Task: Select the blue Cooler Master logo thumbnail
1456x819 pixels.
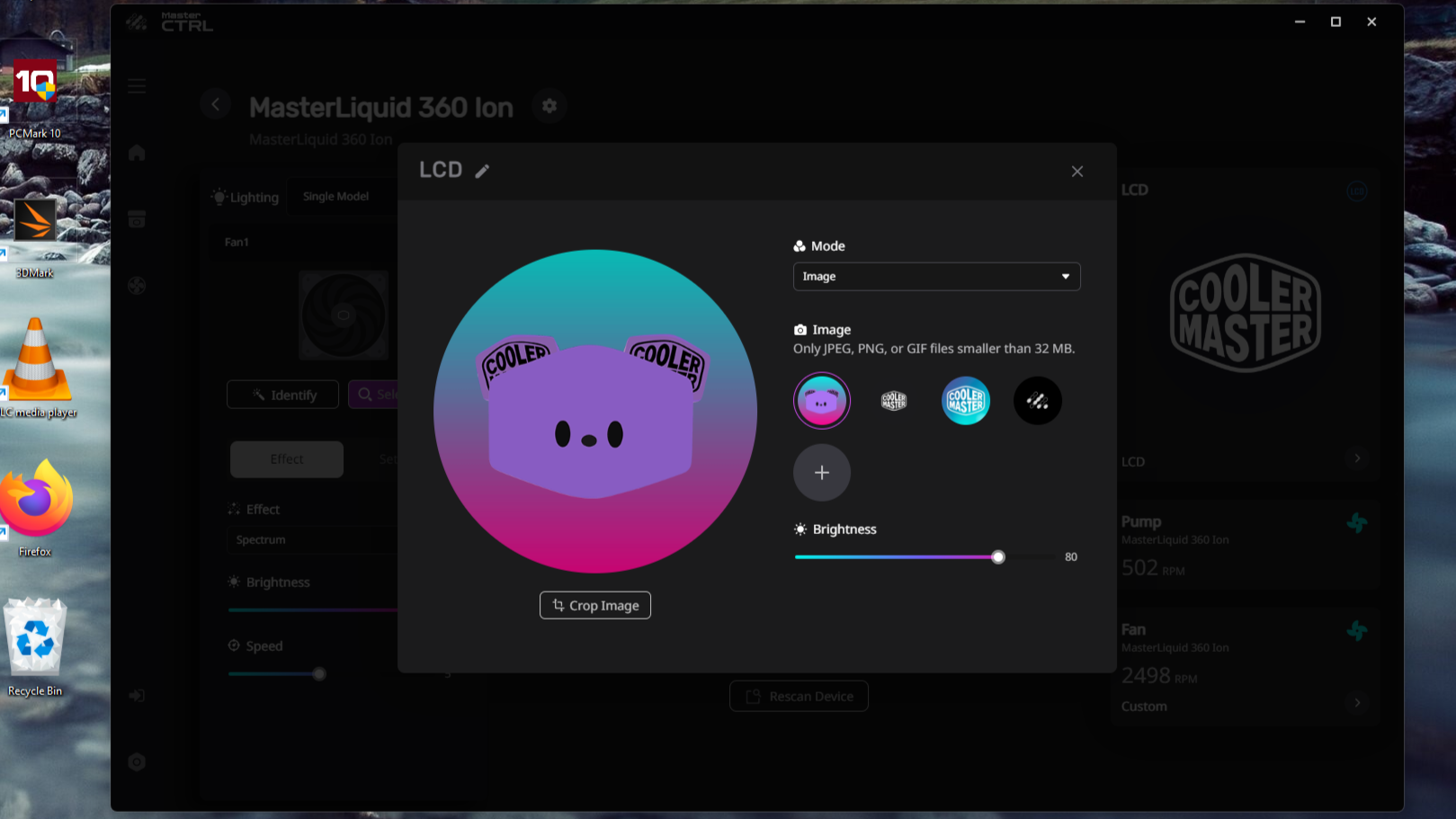Action: point(966,401)
